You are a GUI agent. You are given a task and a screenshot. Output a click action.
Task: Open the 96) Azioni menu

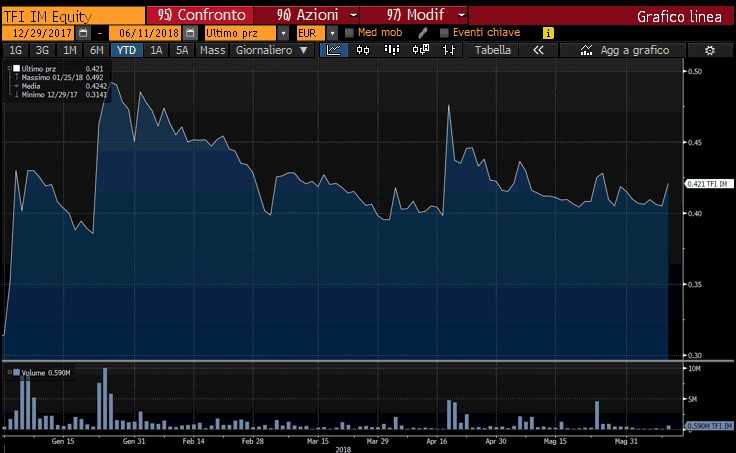(307, 15)
